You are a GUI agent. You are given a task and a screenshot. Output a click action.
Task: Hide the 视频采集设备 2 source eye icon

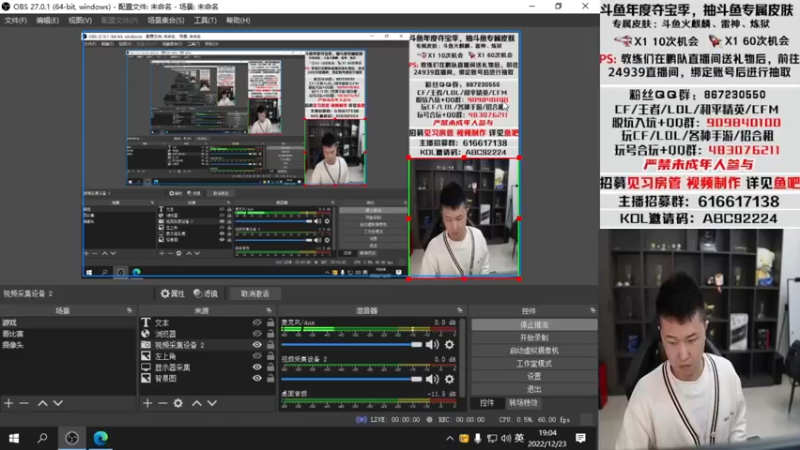point(257,345)
